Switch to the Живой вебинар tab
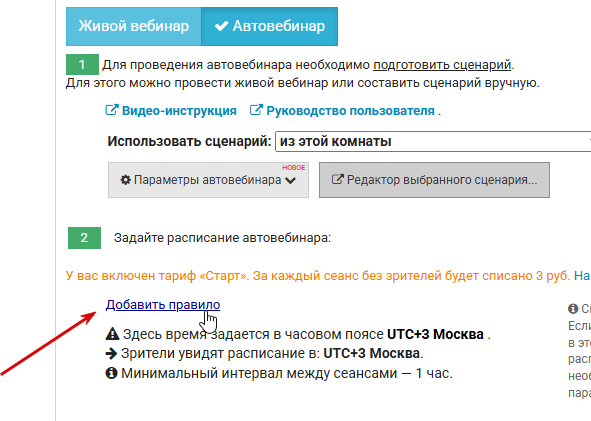The width and height of the screenshot is (591, 421). tap(133, 26)
